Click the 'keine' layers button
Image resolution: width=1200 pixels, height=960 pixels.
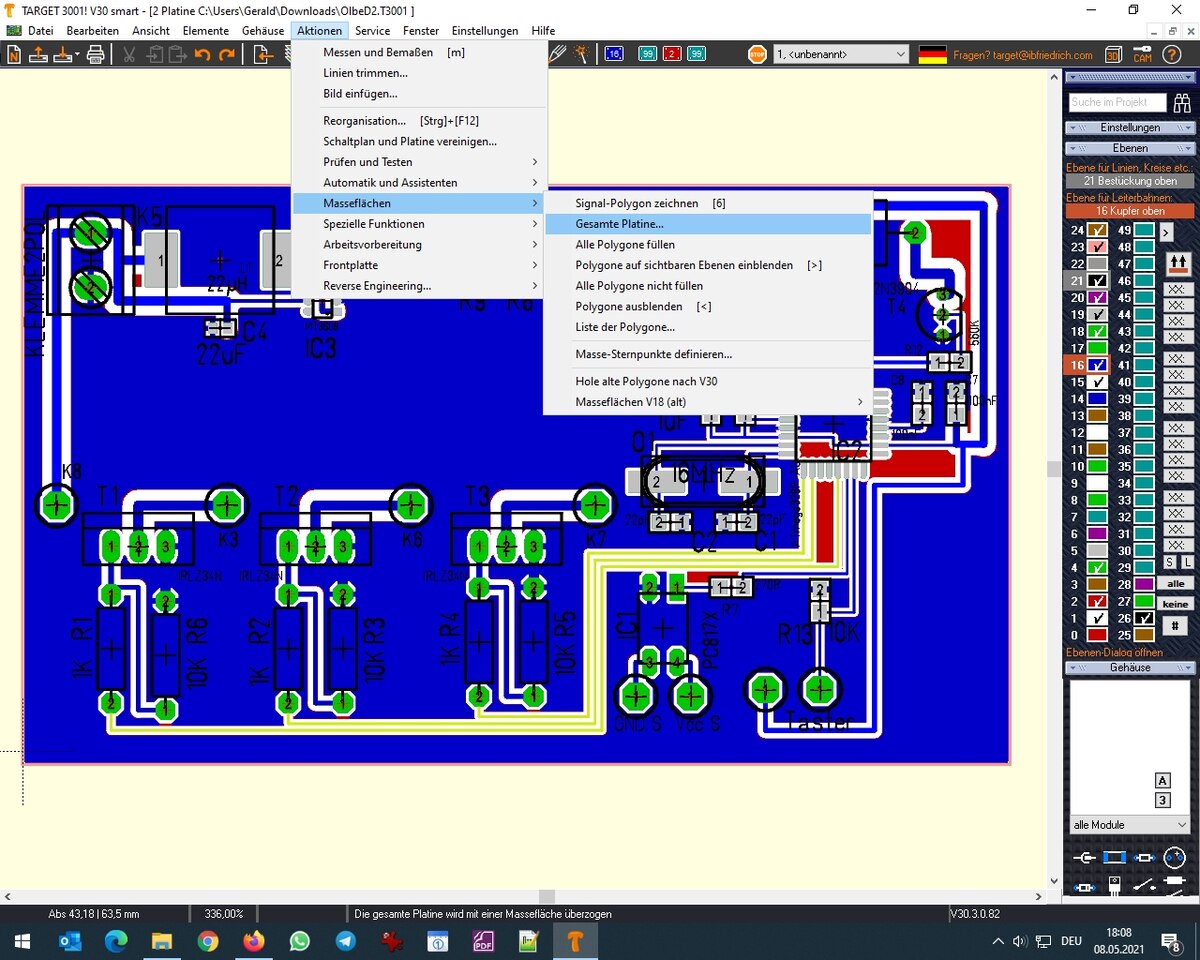pos(1175,604)
